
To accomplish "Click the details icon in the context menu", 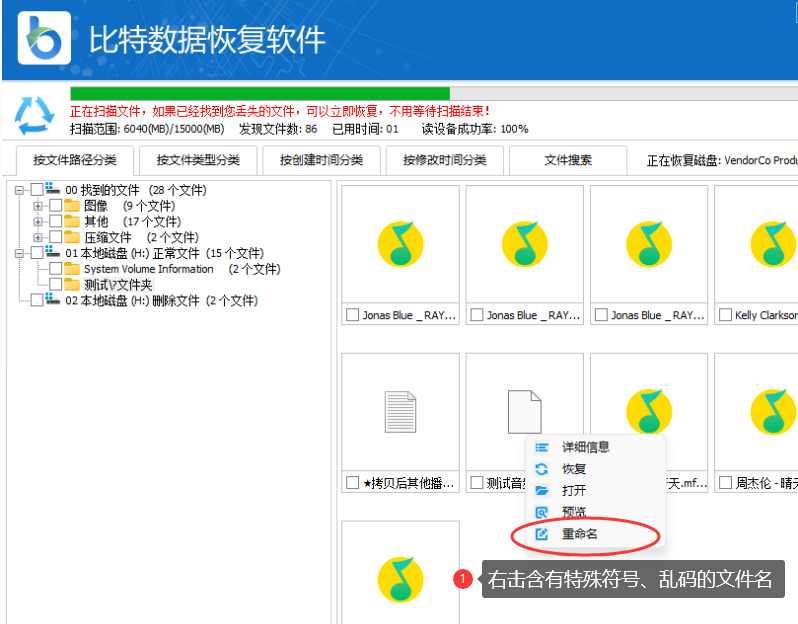I will pyautogui.click(x=542, y=447).
